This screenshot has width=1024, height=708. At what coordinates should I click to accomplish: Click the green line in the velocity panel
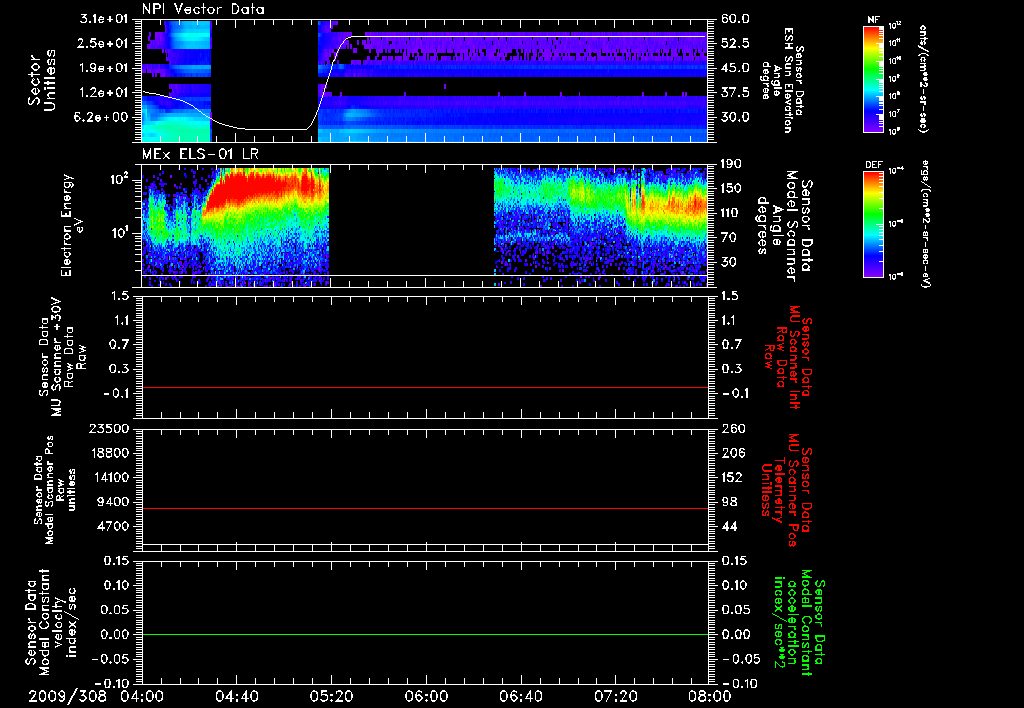click(424, 634)
